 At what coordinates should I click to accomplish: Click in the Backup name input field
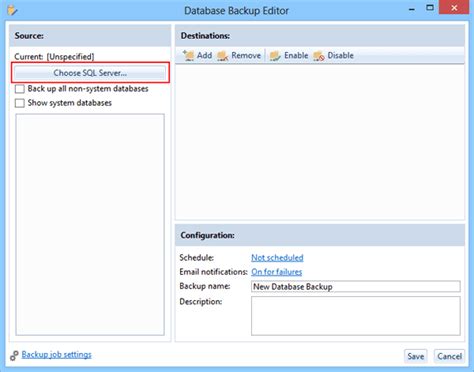point(356,287)
